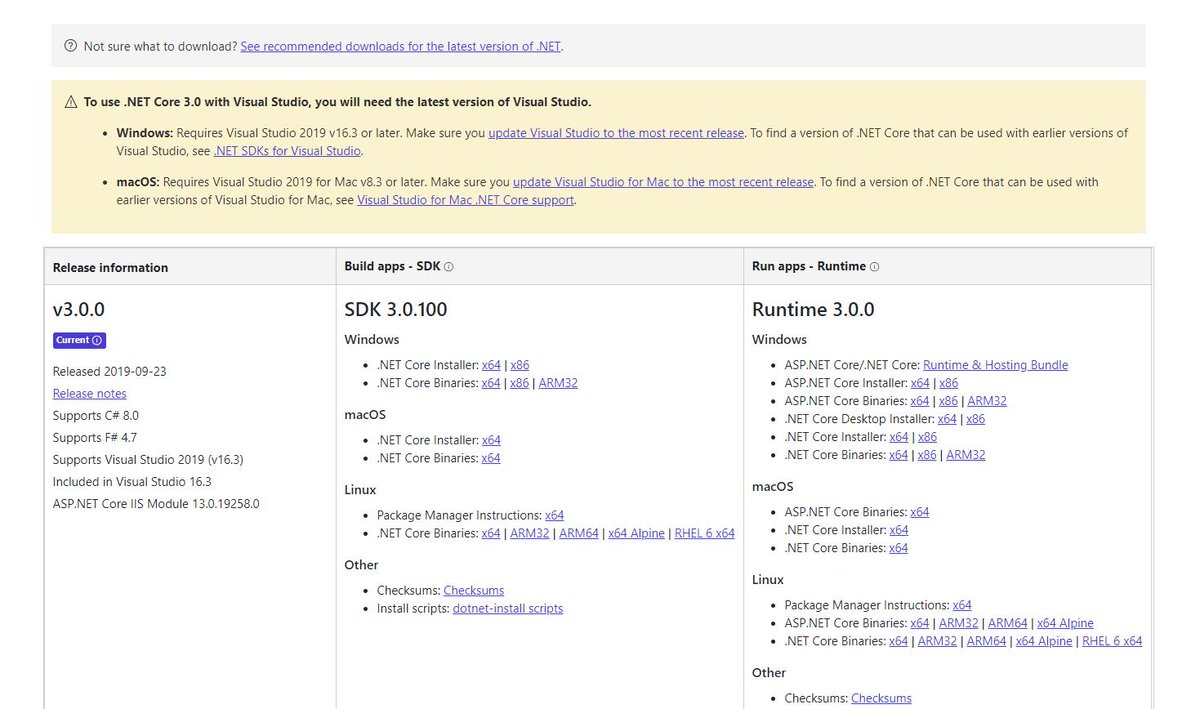
Task: Download SDK Windows .NET Core Binaries ARM32
Action: [558, 383]
